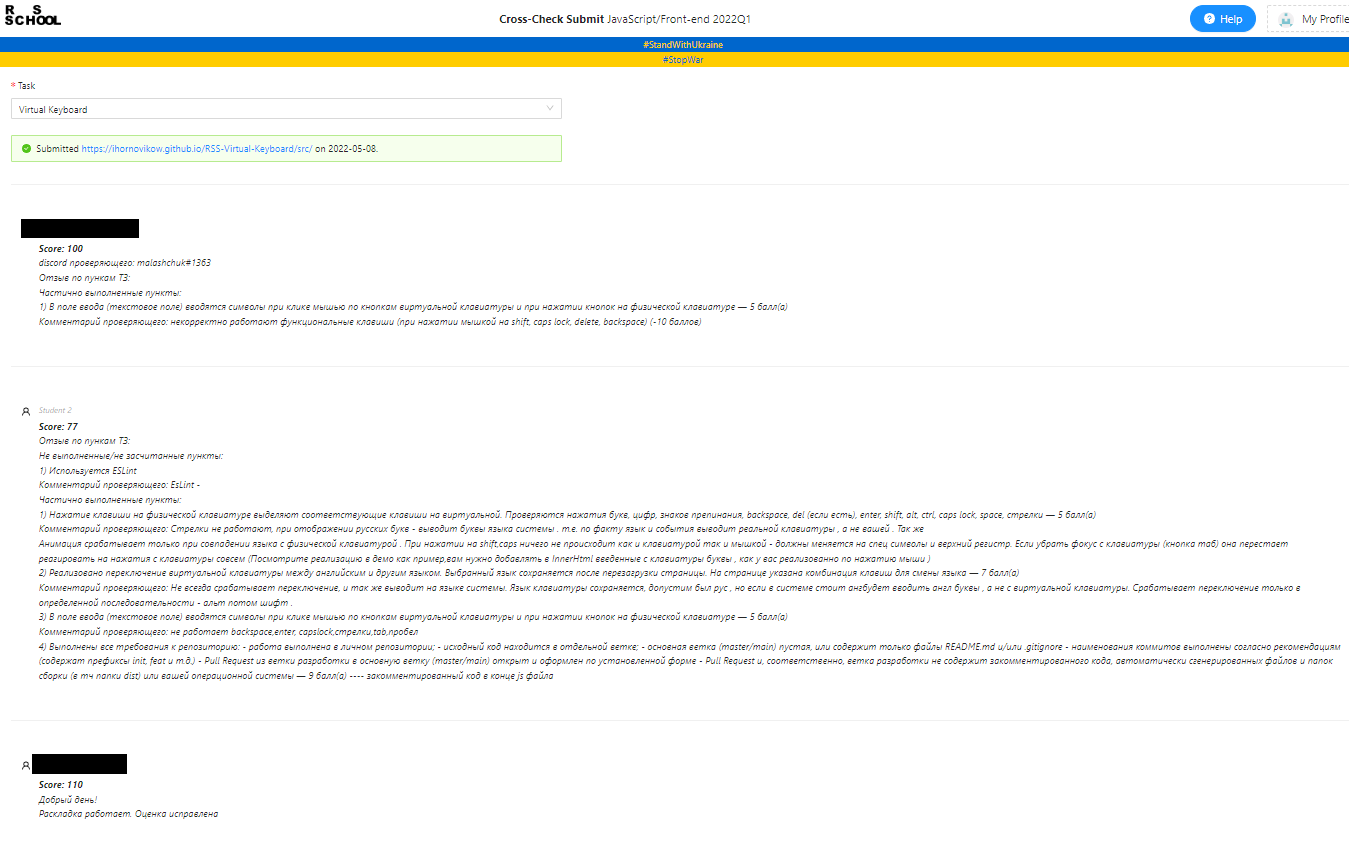The width and height of the screenshot is (1349, 853).
Task: Click the #StandWithUkraine banner link
Action: click(x=682, y=44)
